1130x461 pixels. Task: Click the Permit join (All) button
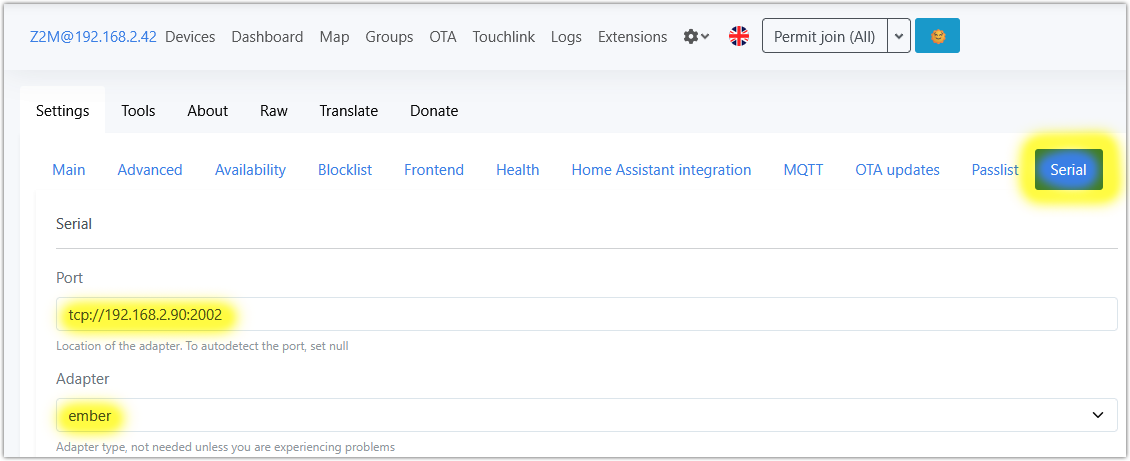click(824, 37)
